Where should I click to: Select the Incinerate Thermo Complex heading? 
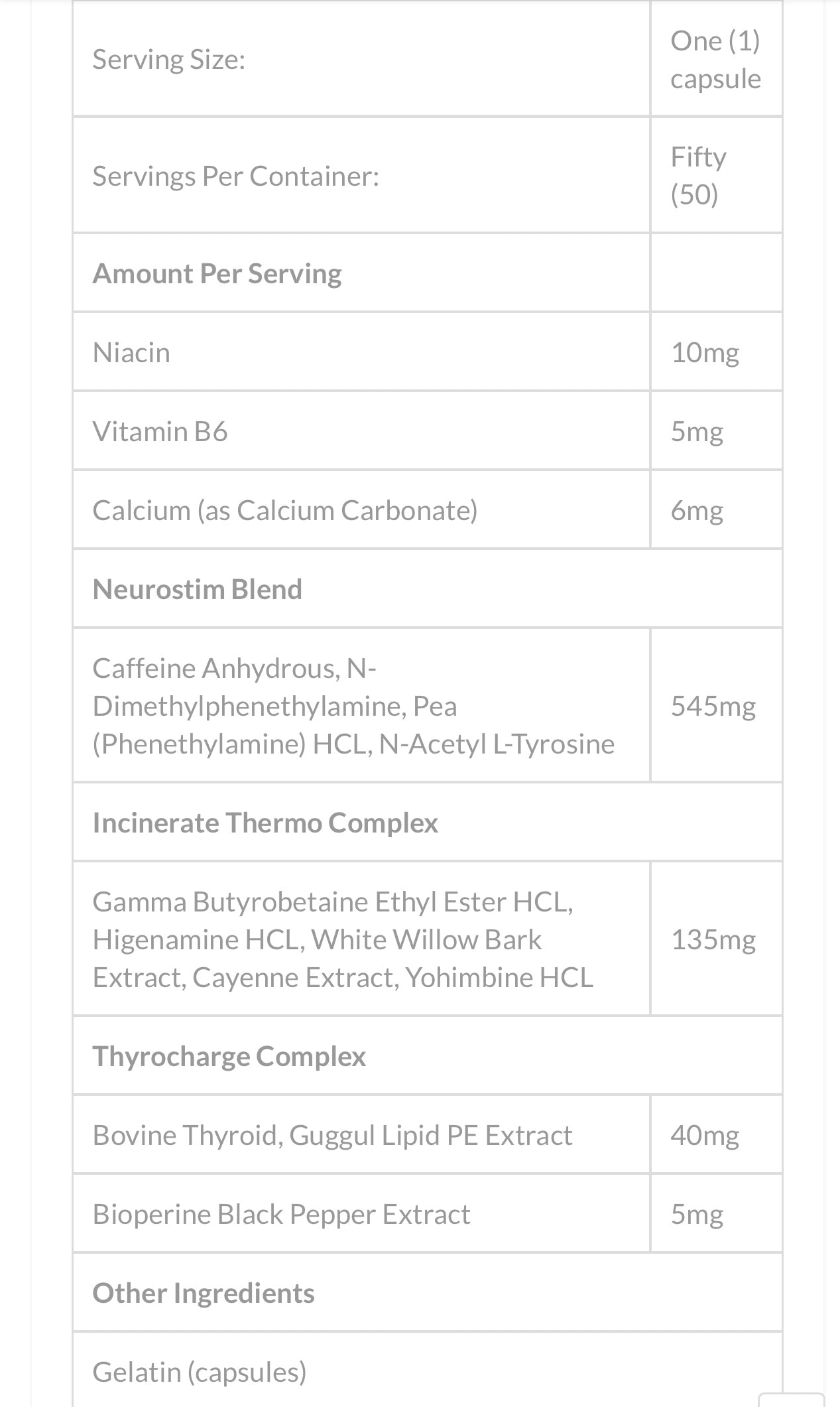(x=265, y=823)
